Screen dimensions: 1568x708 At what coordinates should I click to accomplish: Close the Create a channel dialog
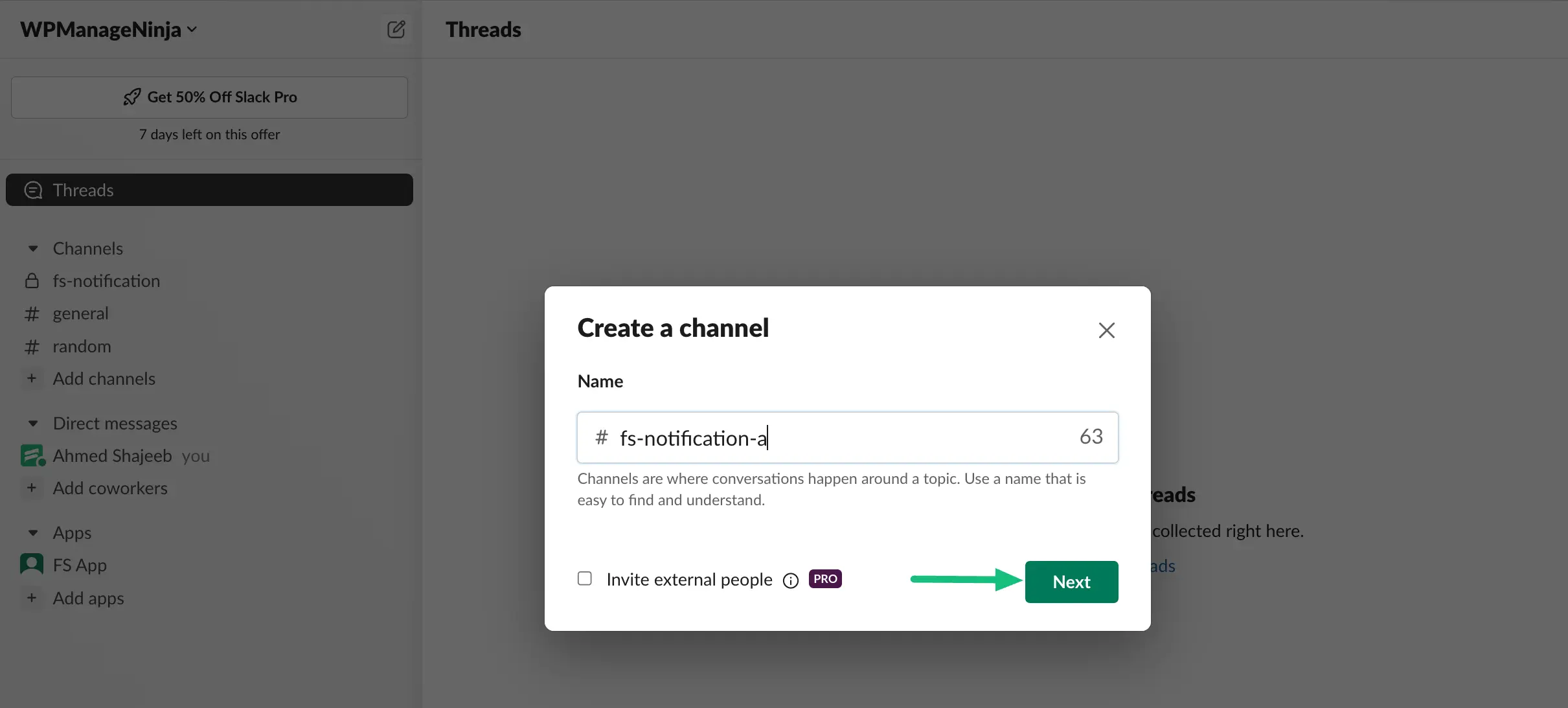point(1107,330)
